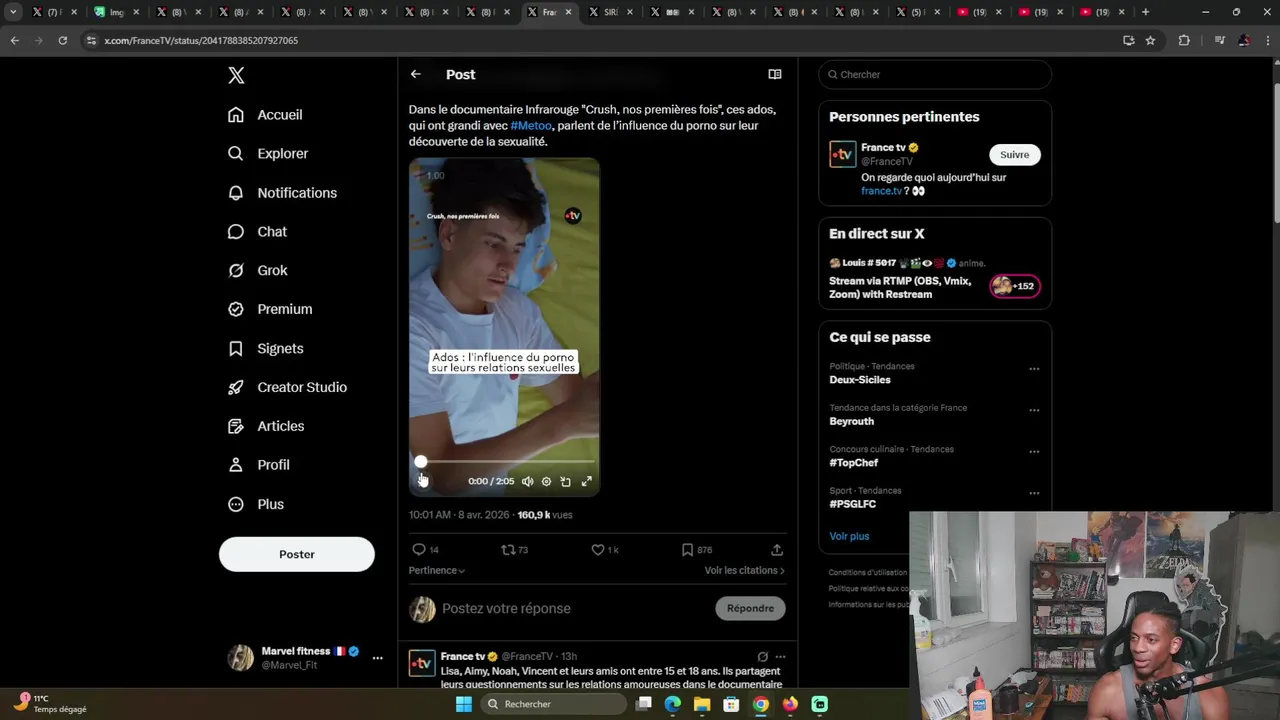Image resolution: width=1280 pixels, height=720 pixels.
Task: Open options for Beyrouth trend
Action: click(x=1034, y=410)
